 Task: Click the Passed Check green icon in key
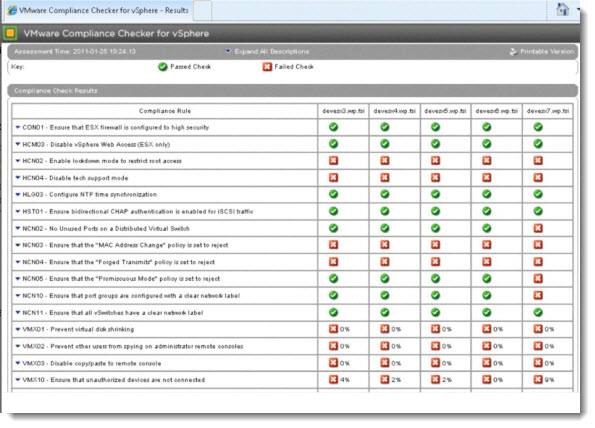pos(162,67)
